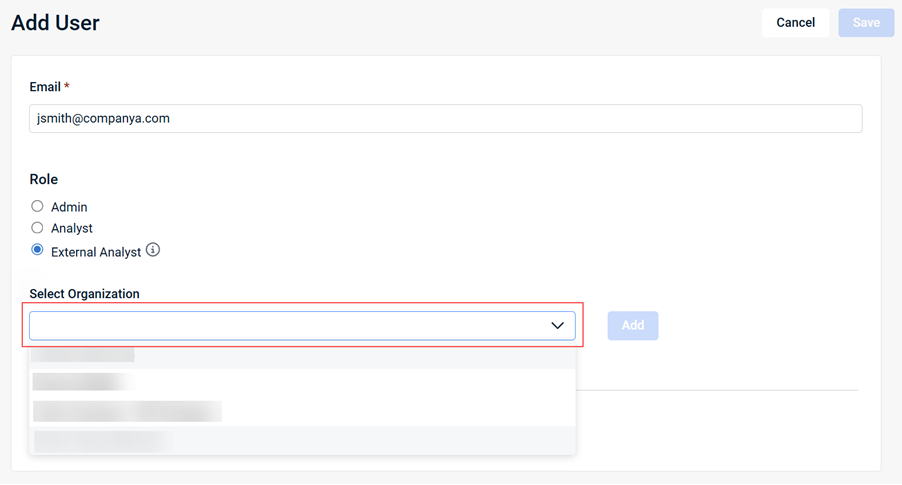Screen dimensions: 902x485
Task: Click the Role section label
Action: 44,180
